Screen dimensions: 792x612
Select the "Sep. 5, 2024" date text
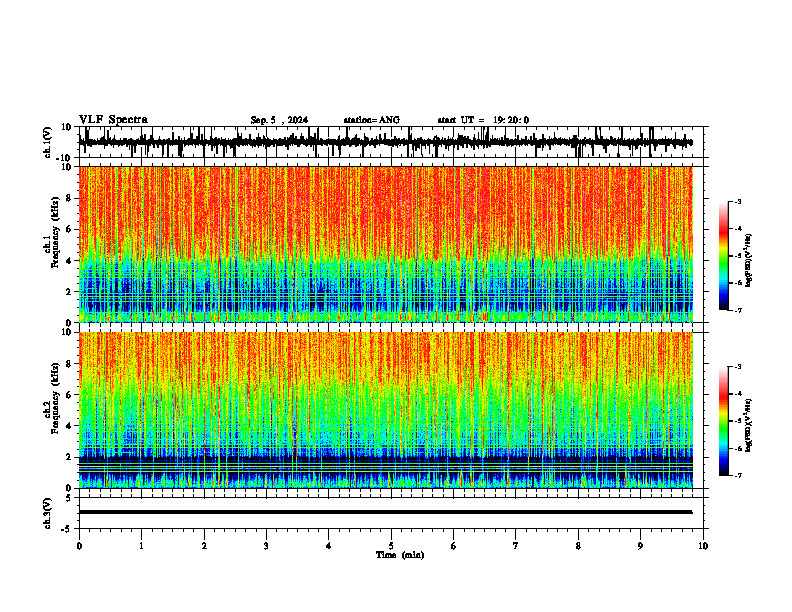coord(279,120)
